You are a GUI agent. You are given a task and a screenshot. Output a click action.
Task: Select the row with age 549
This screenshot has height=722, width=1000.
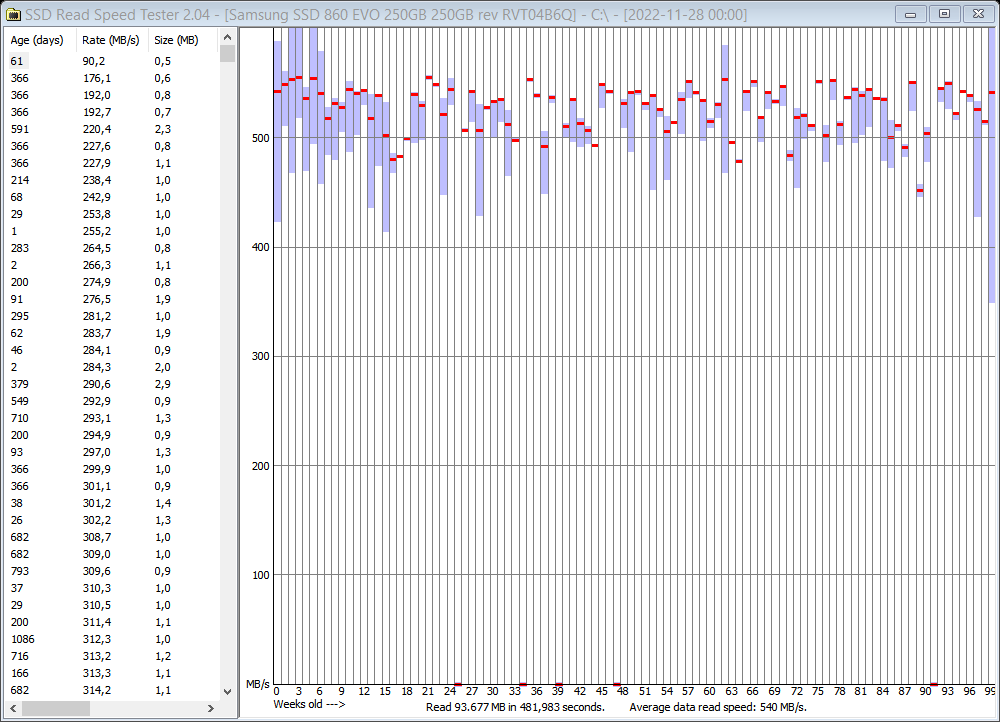tap(112, 401)
